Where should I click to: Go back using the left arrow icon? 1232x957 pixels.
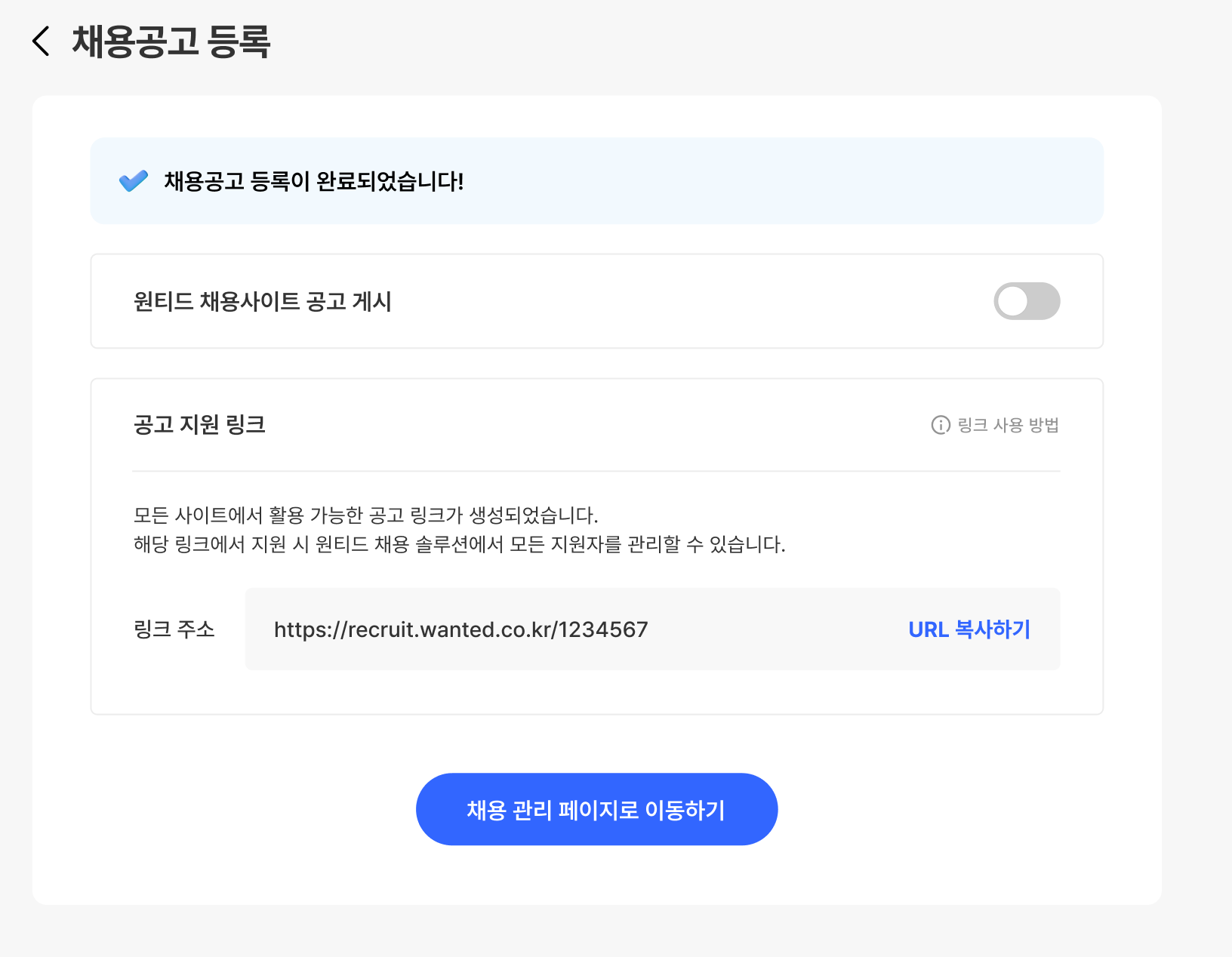pos(41,41)
